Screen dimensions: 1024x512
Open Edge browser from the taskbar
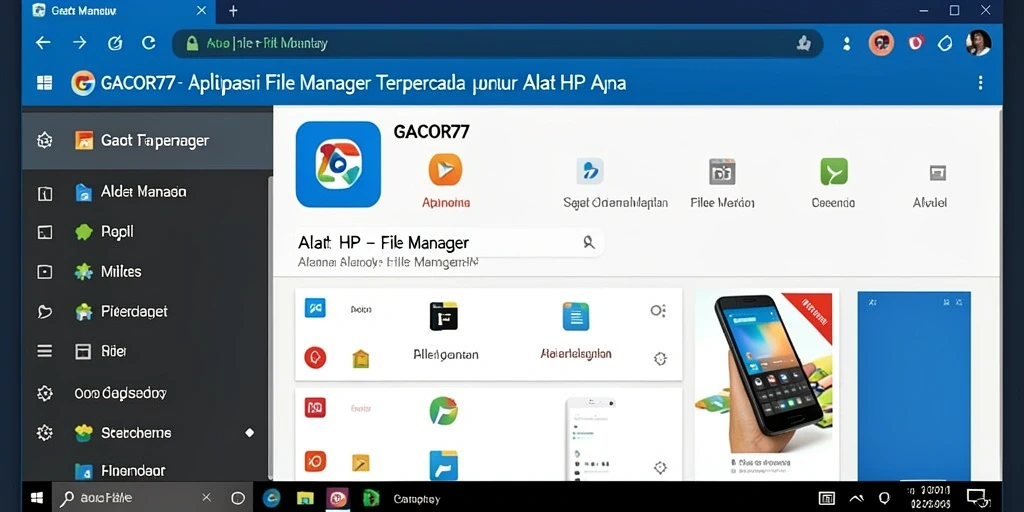(271, 498)
